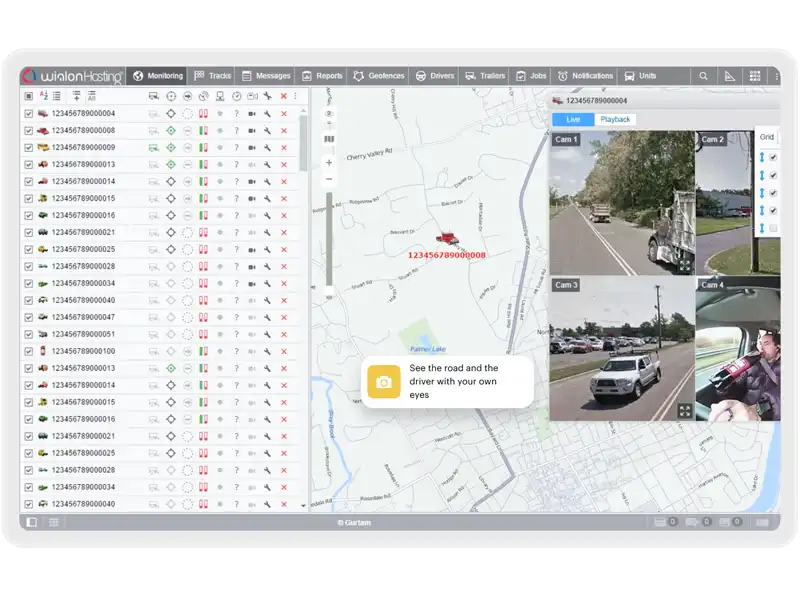Open the Tracks tab
The image size is (800, 600).
(x=213, y=76)
